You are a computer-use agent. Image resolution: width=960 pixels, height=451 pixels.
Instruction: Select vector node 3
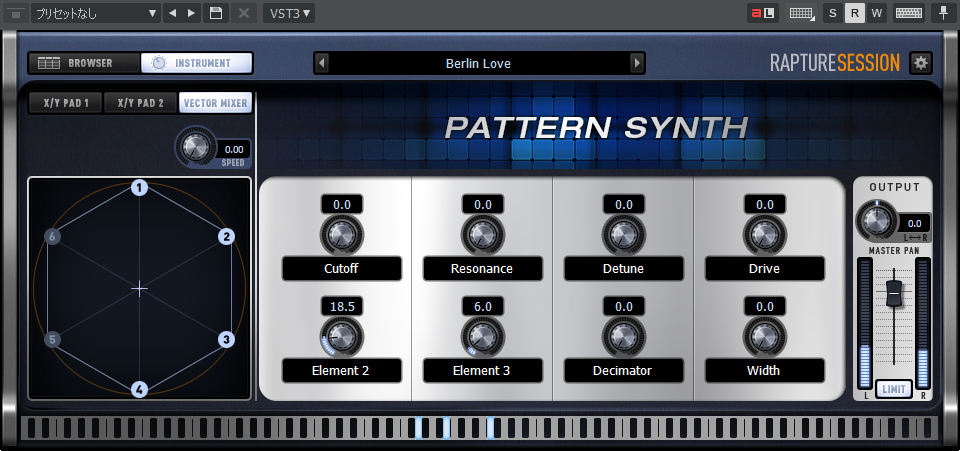coord(227,340)
